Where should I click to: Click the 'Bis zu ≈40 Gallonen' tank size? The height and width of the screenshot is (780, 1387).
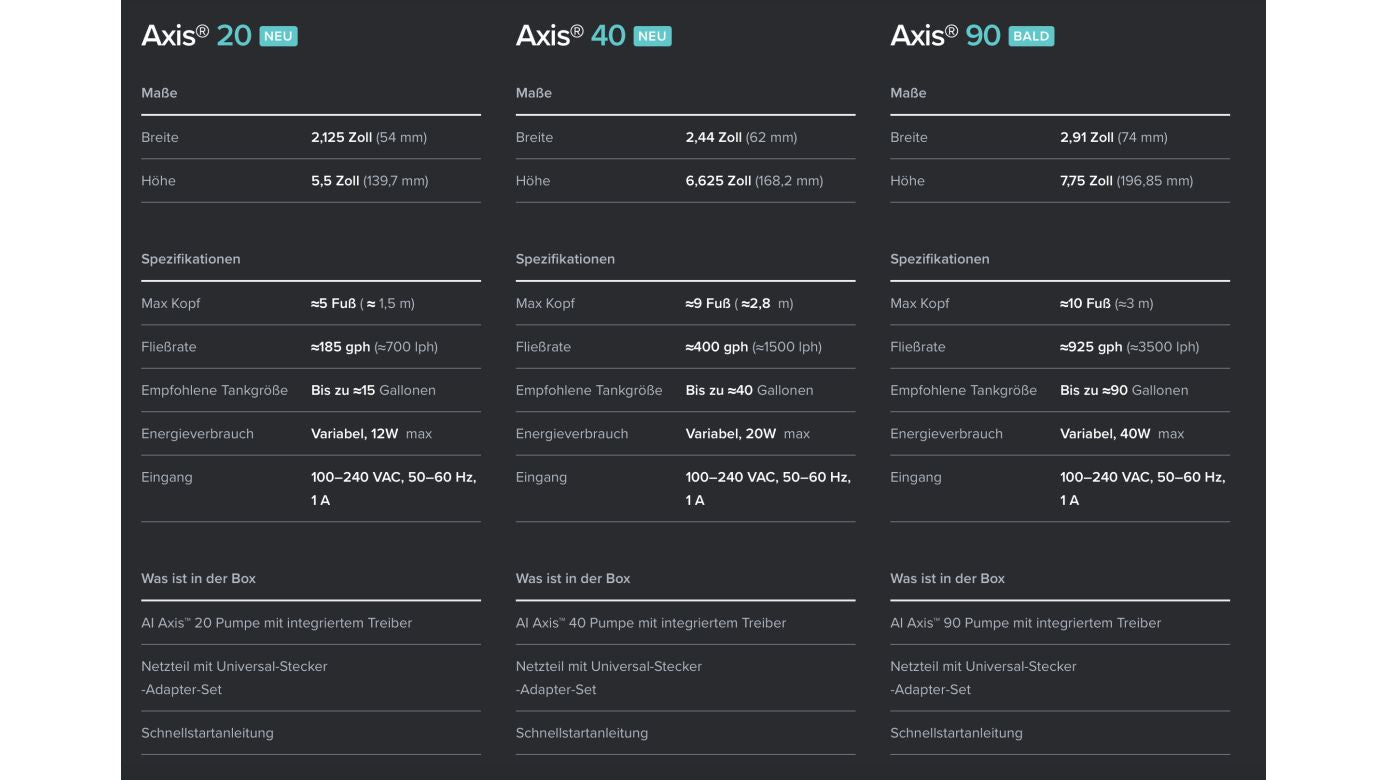(x=749, y=391)
